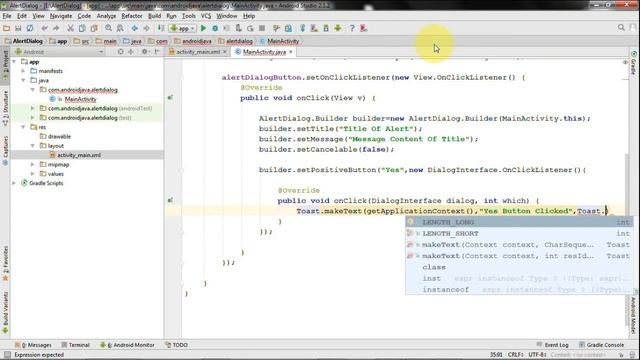Expand the mipmap folder
Screen dimensions: 640x360
coord(33,164)
